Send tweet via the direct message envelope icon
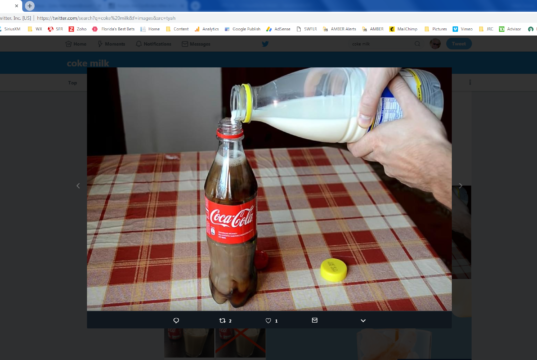This screenshot has height=360, width=537. [x=314, y=320]
